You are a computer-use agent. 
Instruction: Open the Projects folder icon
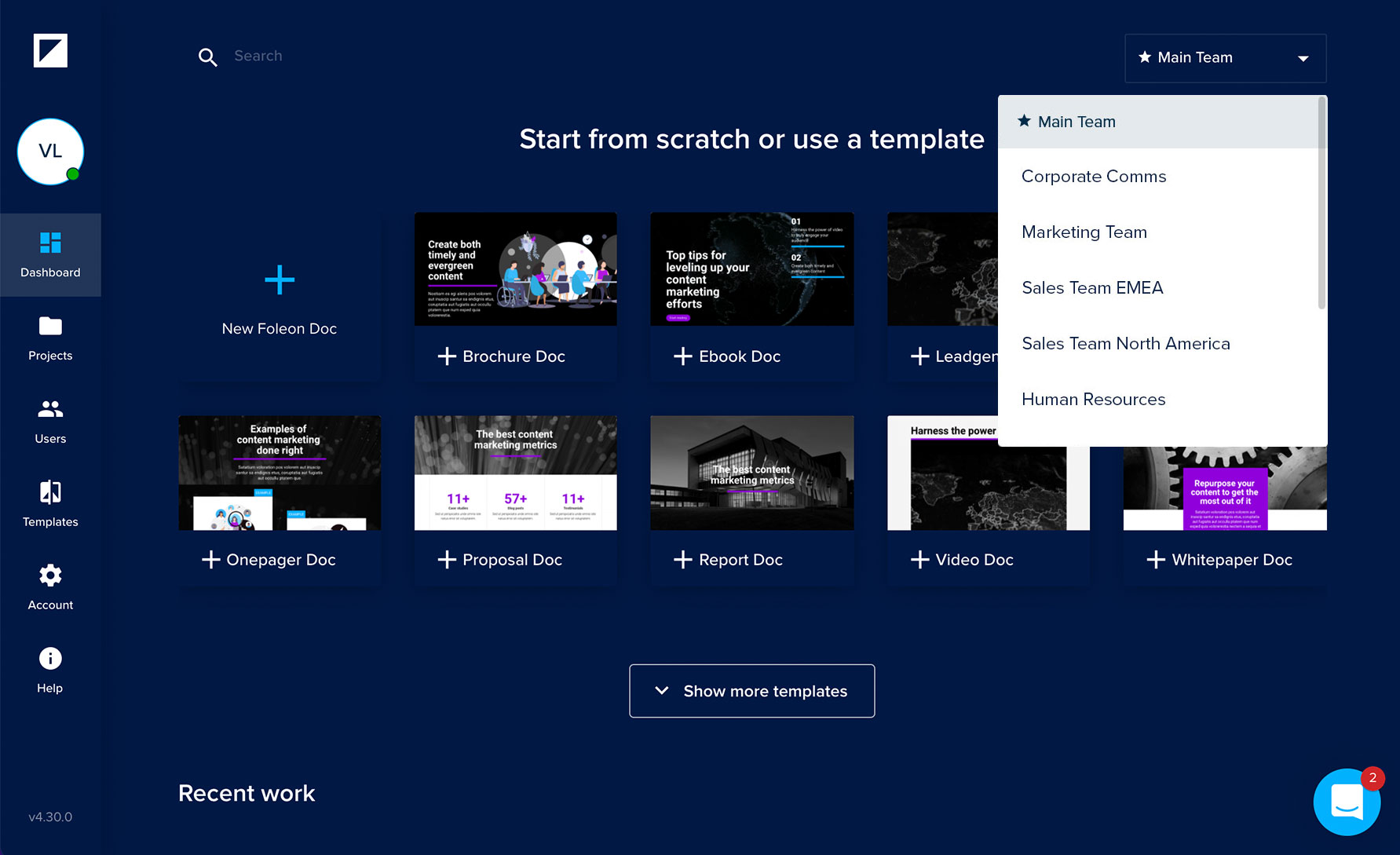tap(50, 327)
